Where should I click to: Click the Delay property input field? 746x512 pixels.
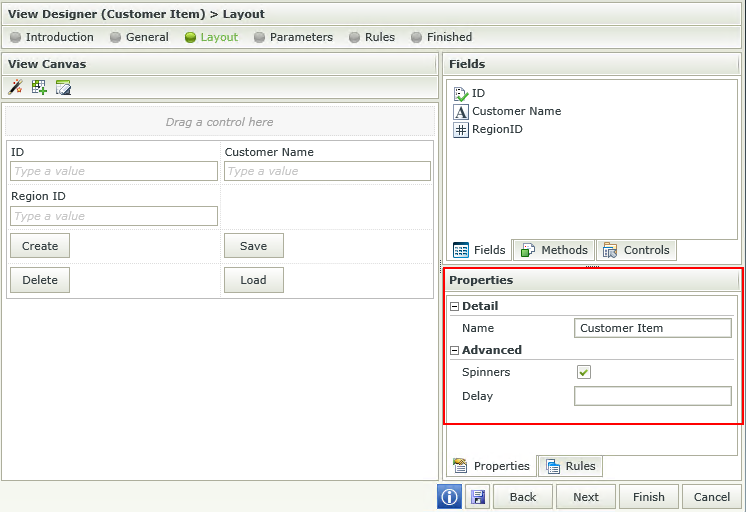[653, 396]
